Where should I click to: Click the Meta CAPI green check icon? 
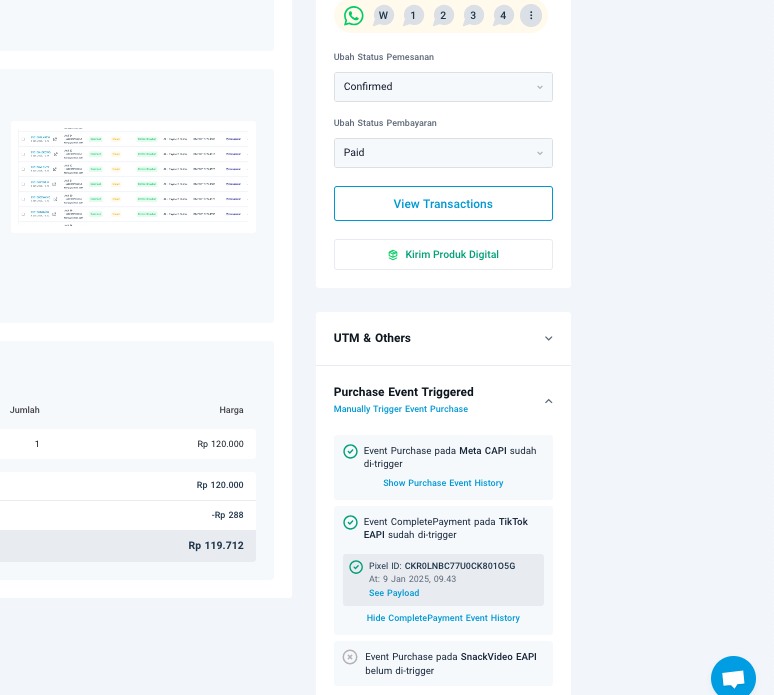350,452
